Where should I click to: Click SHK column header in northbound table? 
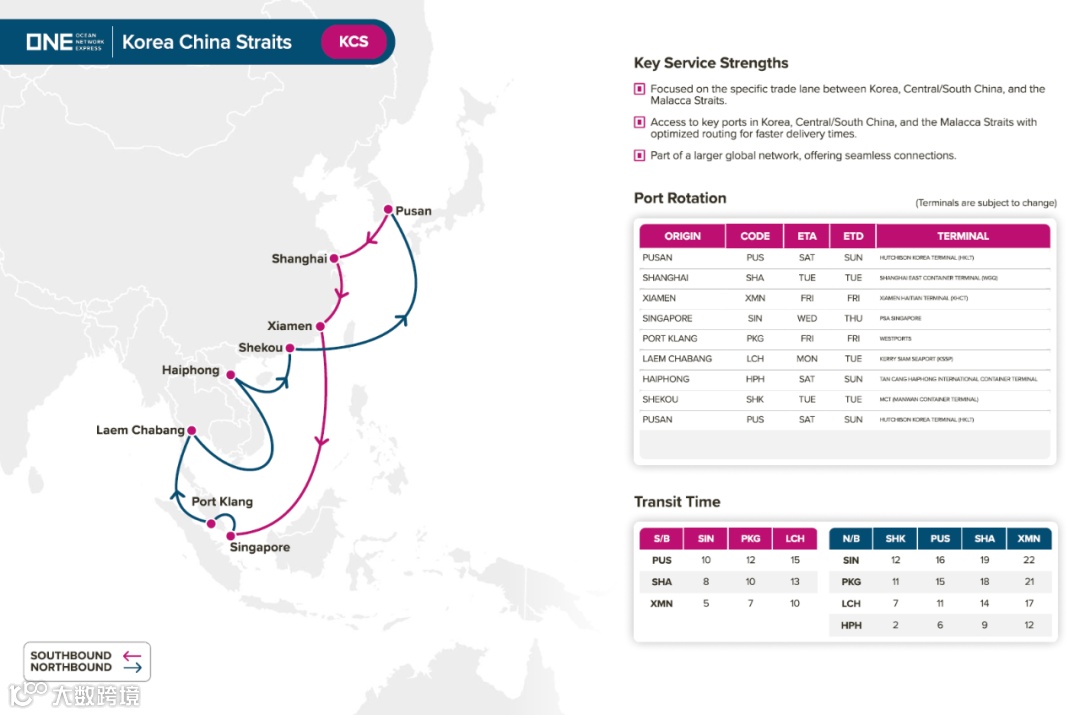(x=895, y=539)
